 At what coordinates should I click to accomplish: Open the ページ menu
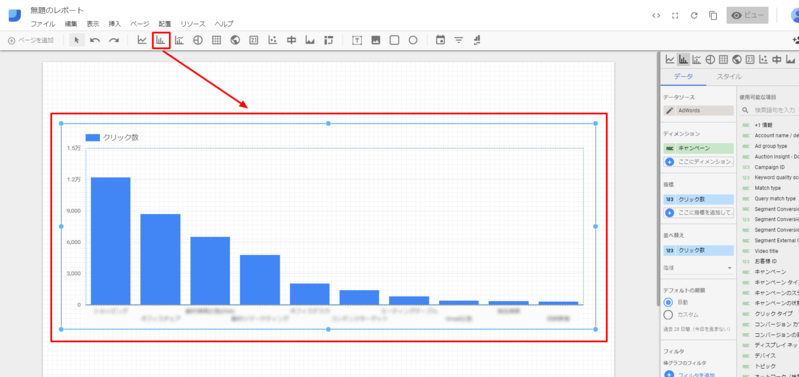[140, 24]
